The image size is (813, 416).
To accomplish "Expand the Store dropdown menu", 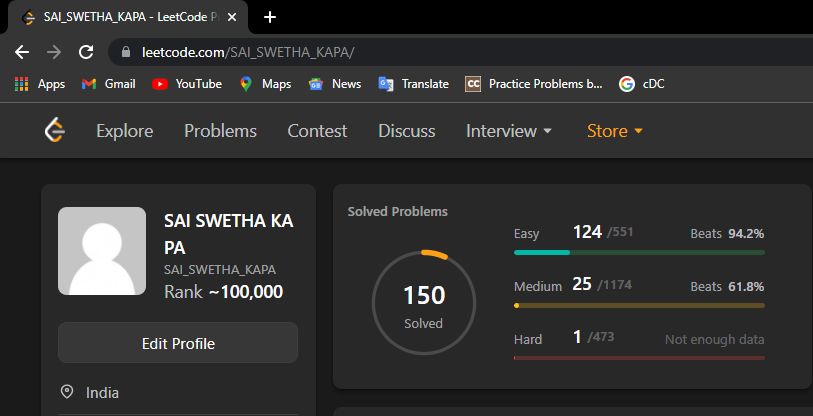I will 615,131.
